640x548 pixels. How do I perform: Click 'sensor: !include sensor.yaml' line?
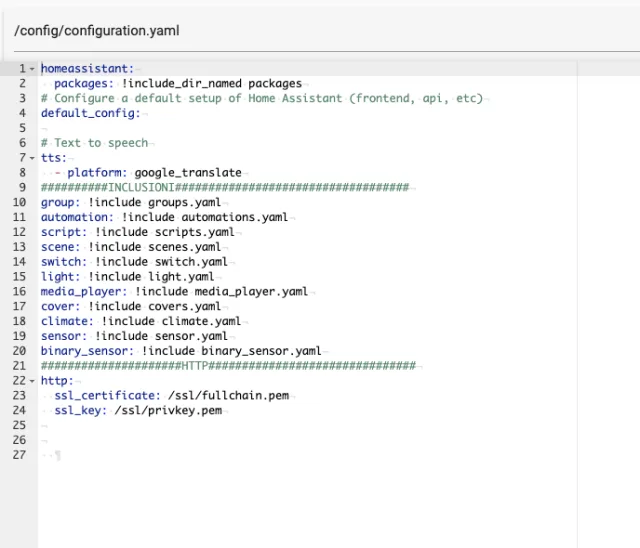point(134,336)
